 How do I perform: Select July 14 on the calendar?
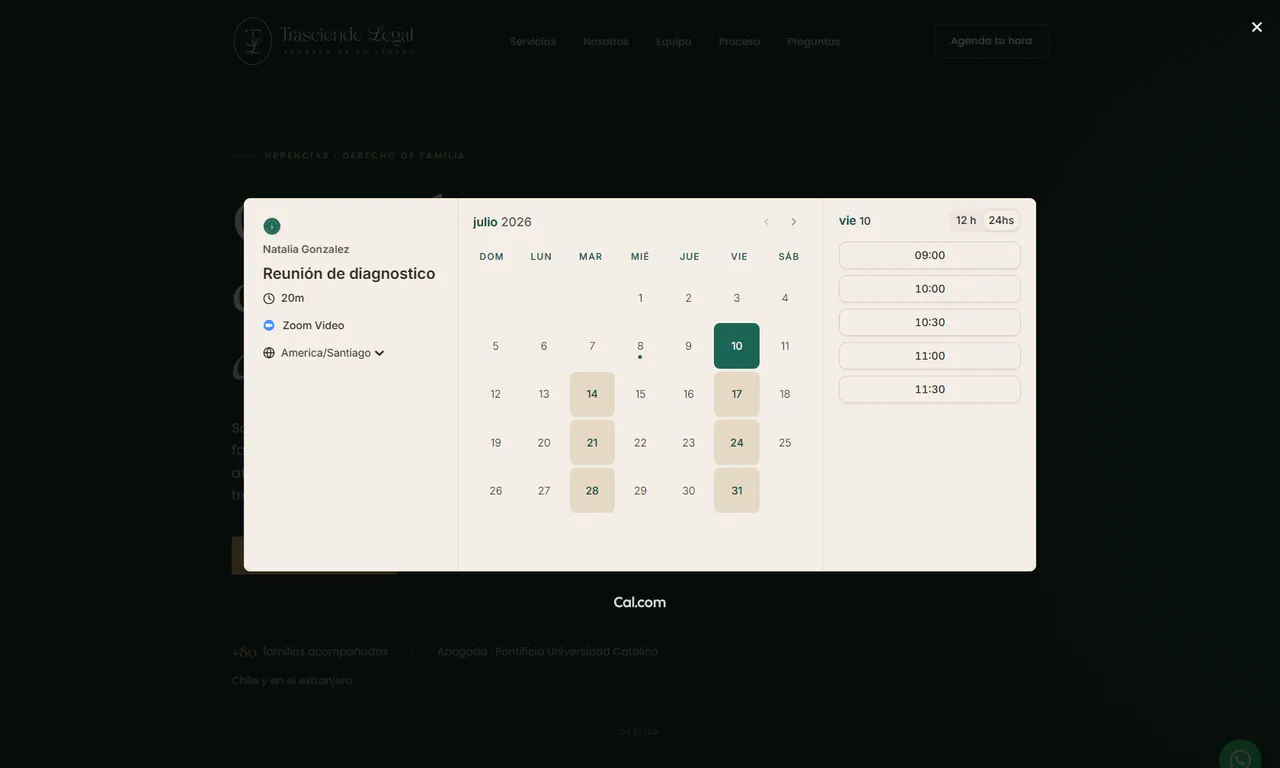click(x=592, y=394)
